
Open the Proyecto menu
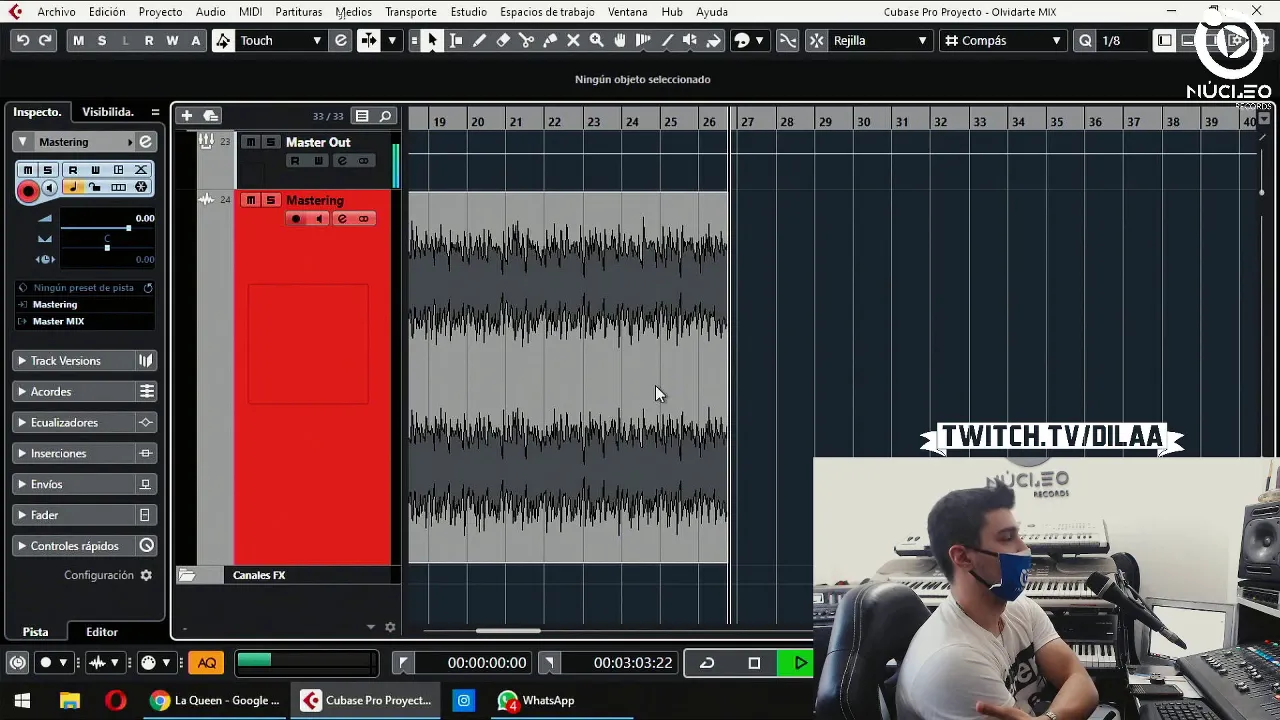click(x=160, y=12)
